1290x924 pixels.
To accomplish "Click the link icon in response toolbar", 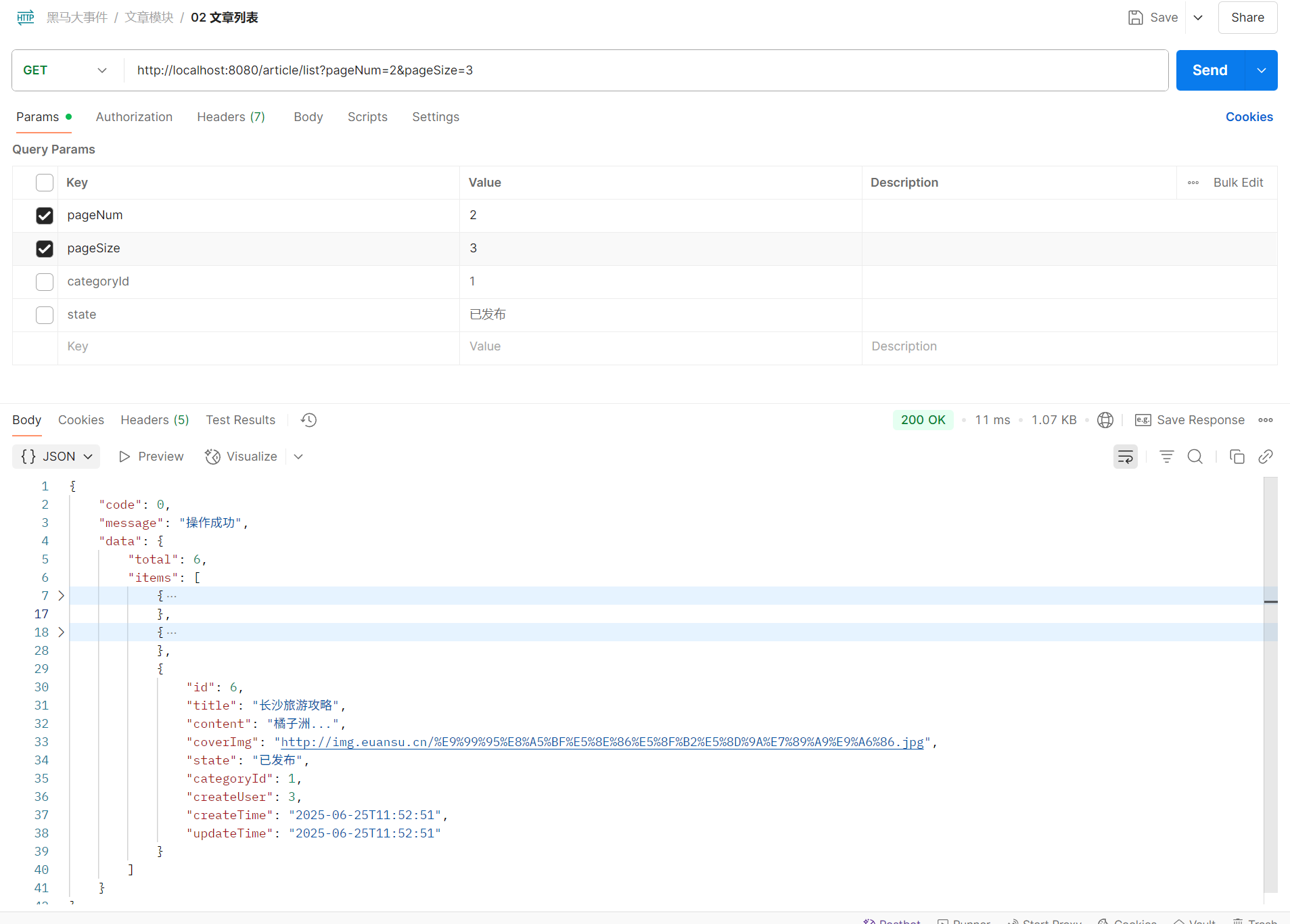I will 1265,457.
